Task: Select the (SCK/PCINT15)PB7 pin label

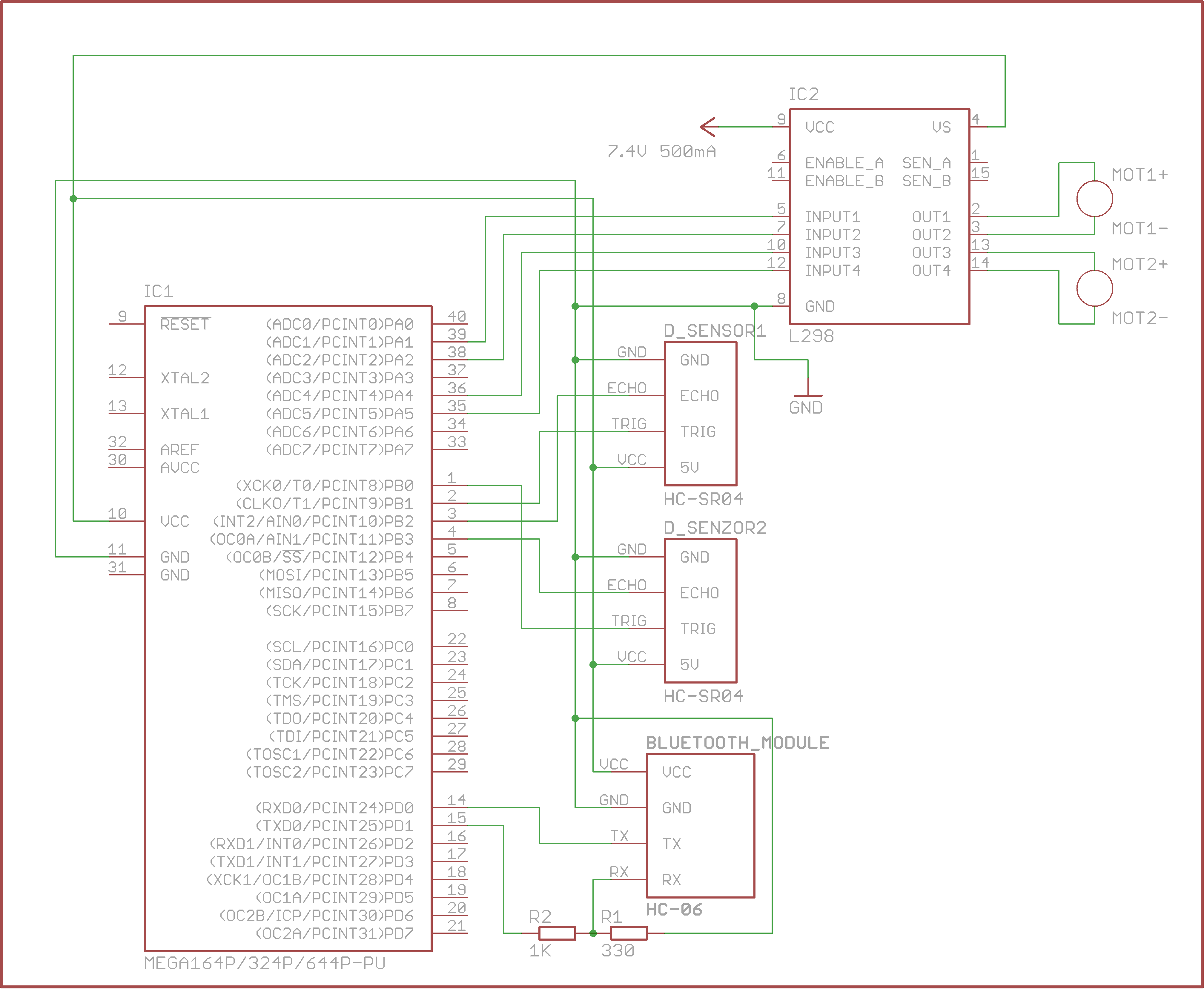Action: click(340, 611)
